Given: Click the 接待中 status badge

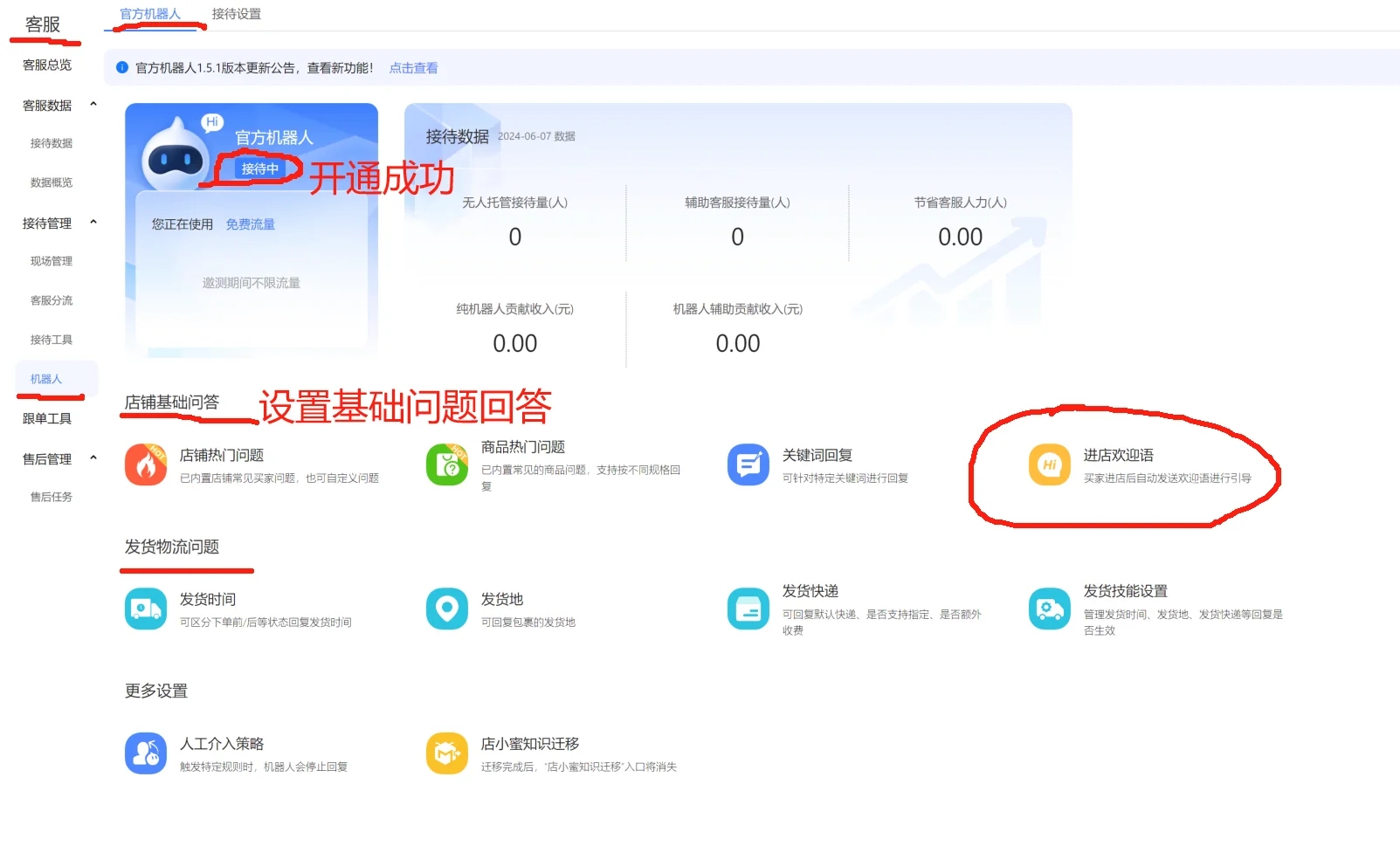Looking at the screenshot, I should tap(260, 169).
